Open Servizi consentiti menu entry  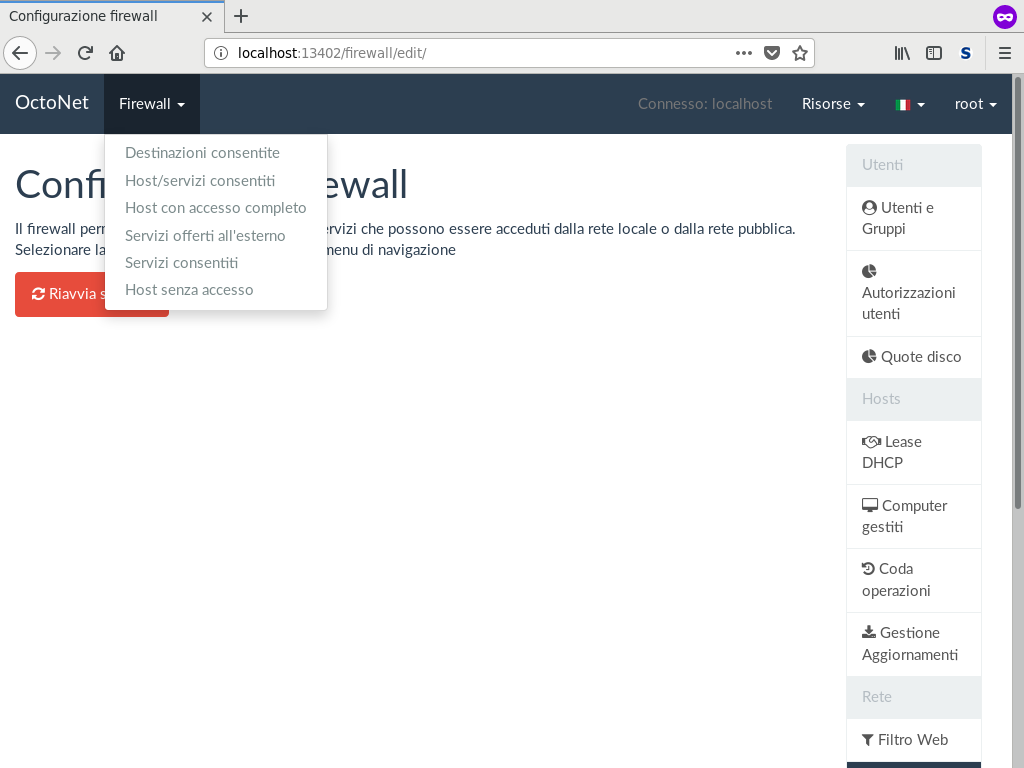182,263
